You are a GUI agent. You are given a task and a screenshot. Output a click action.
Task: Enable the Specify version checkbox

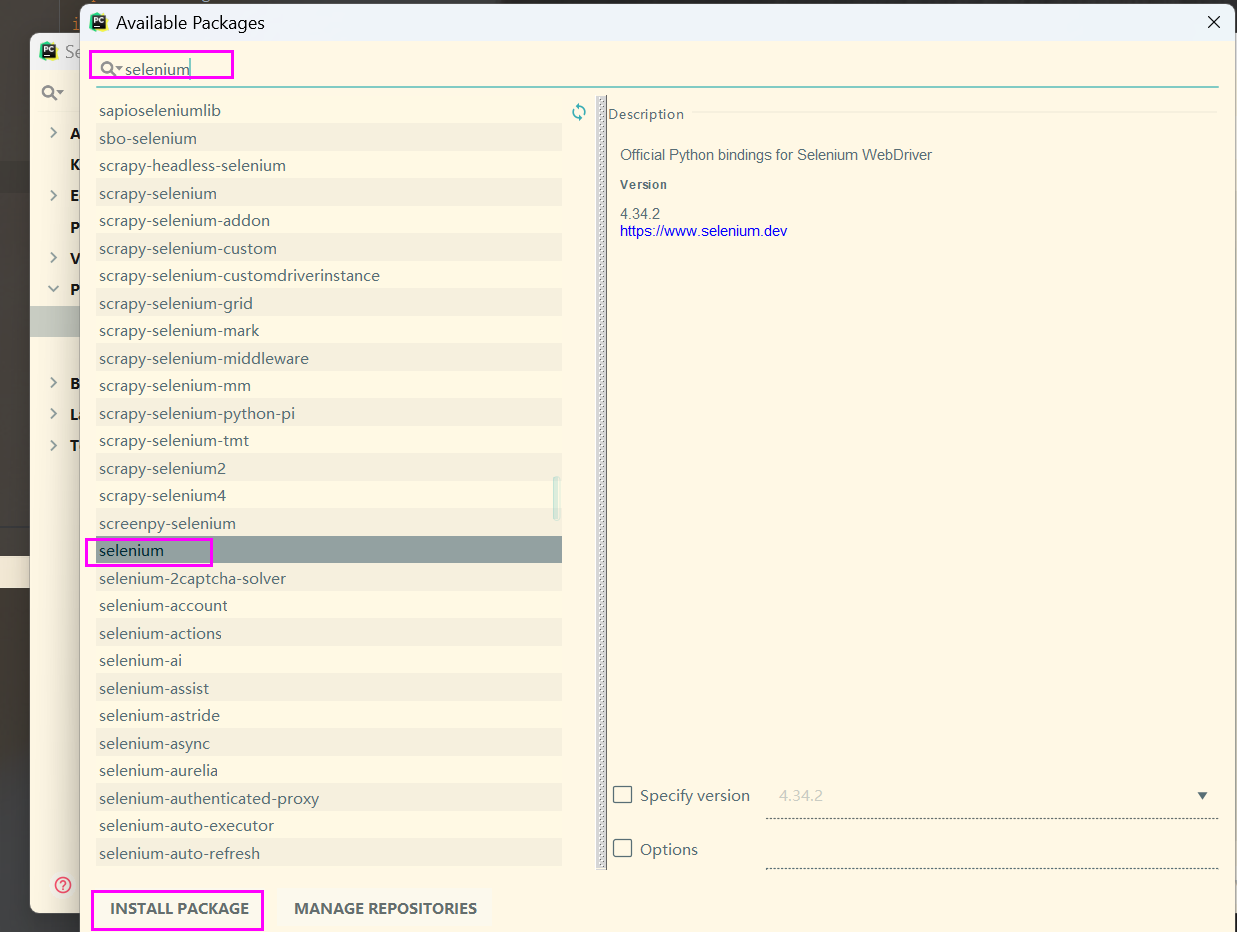(x=623, y=795)
